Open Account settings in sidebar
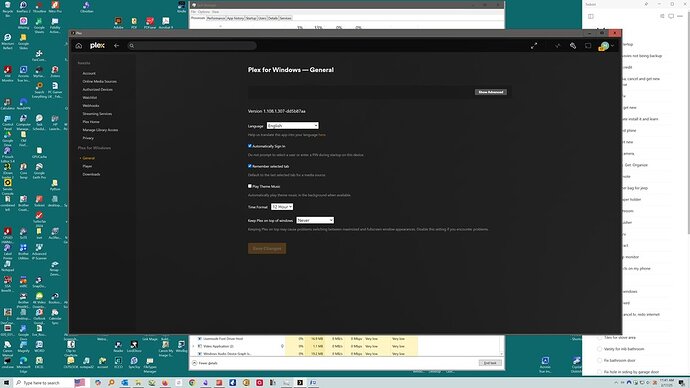690x388 pixels. click(x=89, y=73)
